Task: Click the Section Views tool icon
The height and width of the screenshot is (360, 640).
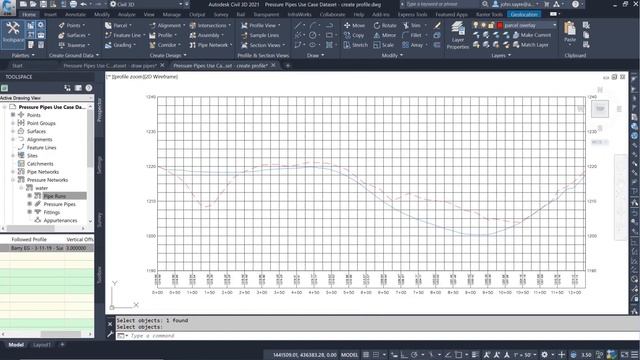Action: [244, 45]
